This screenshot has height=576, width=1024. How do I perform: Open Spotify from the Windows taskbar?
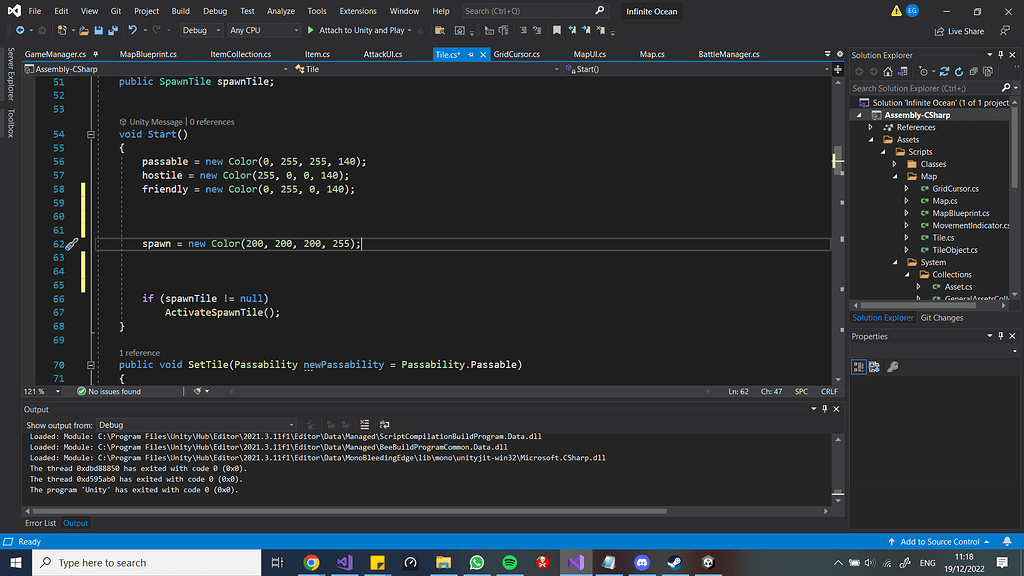(508, 563)
